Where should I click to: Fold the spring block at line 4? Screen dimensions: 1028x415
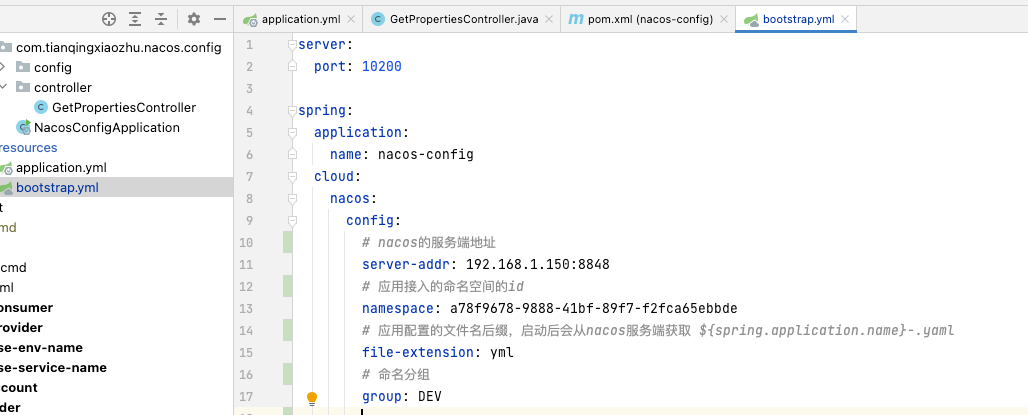click(291, 111)
